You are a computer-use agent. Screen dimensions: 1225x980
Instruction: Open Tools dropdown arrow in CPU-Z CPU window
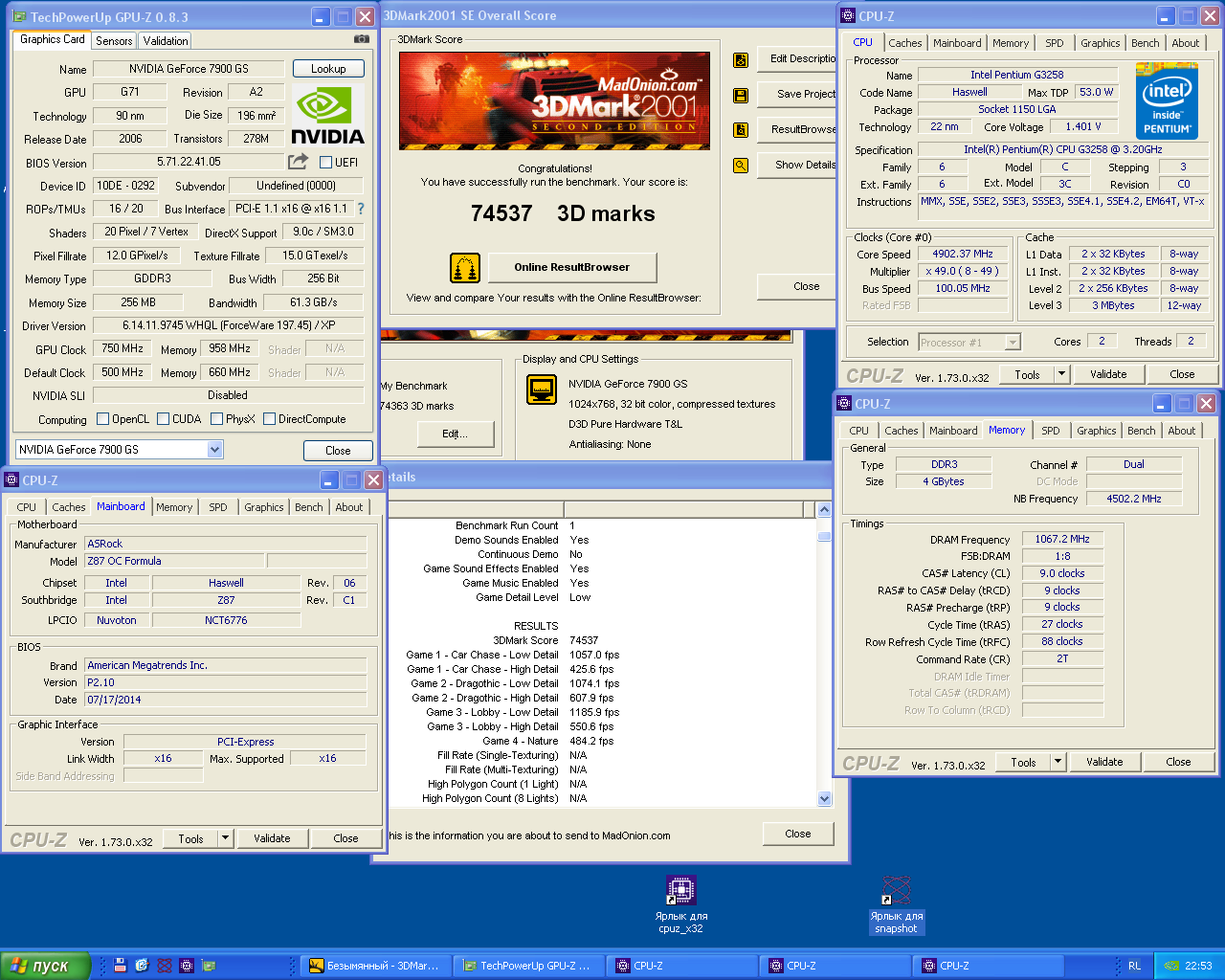pos(1061,374)
